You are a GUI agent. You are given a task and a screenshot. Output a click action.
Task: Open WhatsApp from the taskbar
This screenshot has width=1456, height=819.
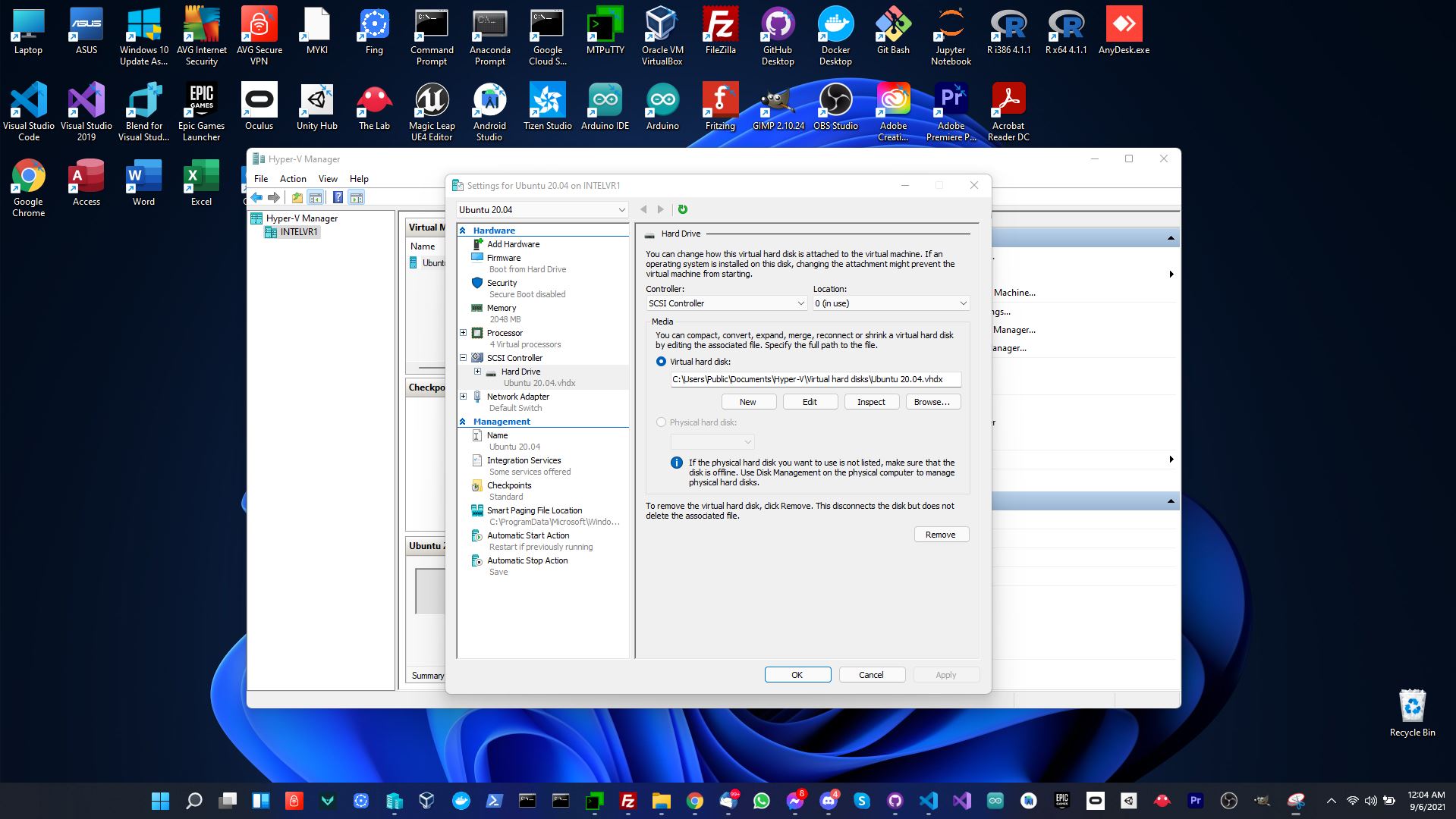point(761,801)
